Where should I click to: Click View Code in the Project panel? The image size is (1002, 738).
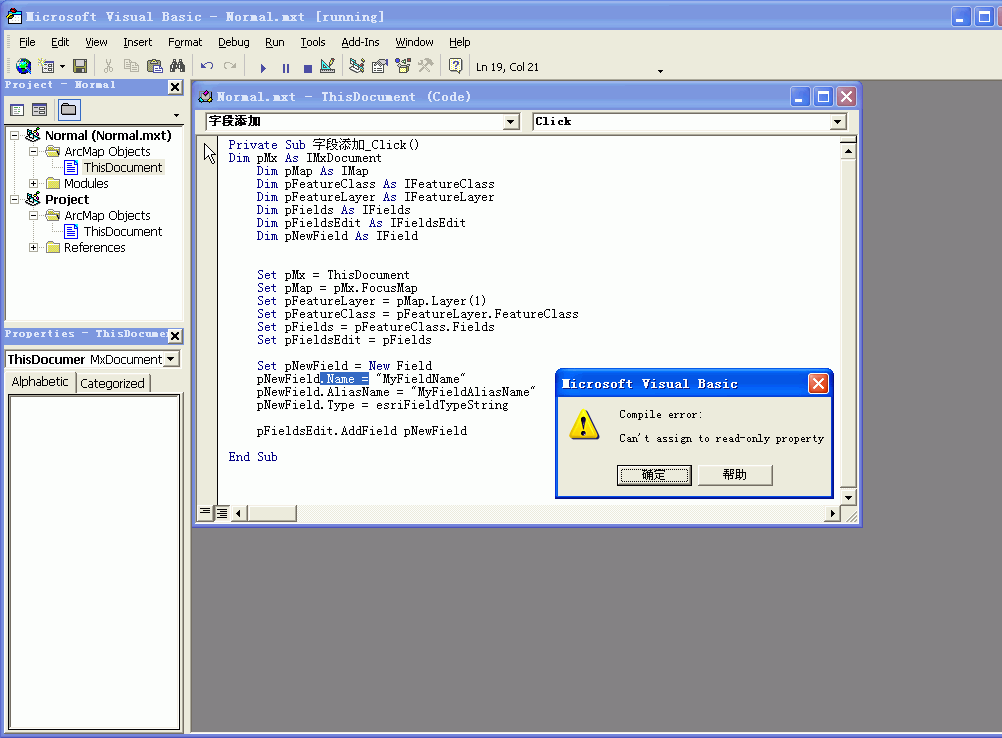[17, 110]
